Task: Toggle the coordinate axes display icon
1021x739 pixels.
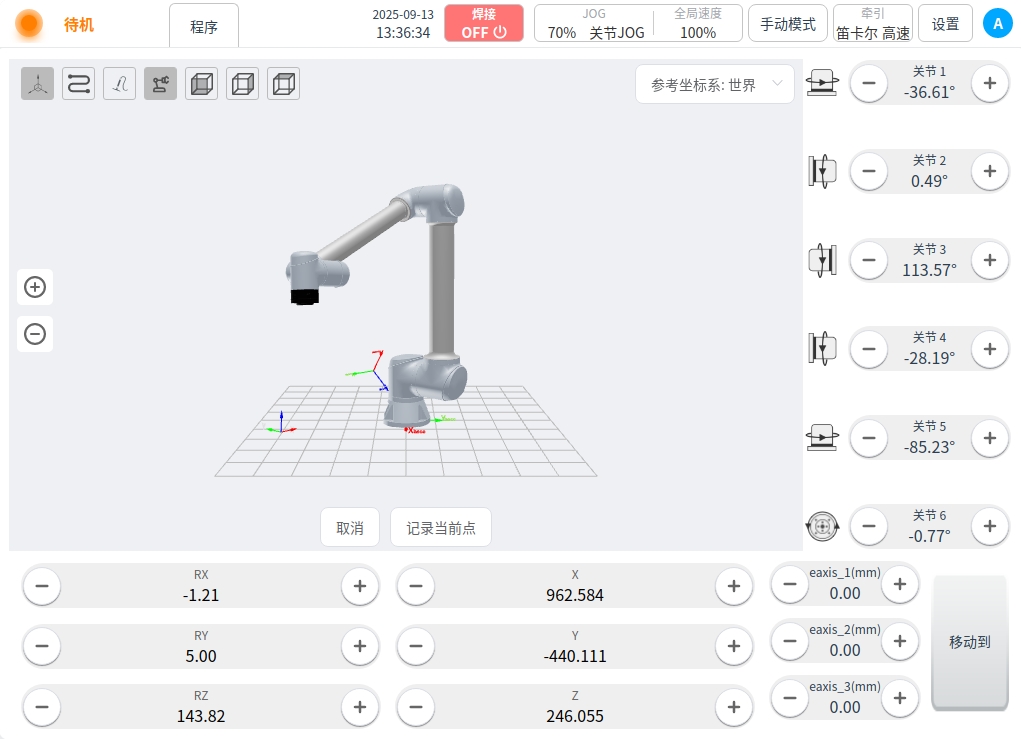Action: [38, 84]
